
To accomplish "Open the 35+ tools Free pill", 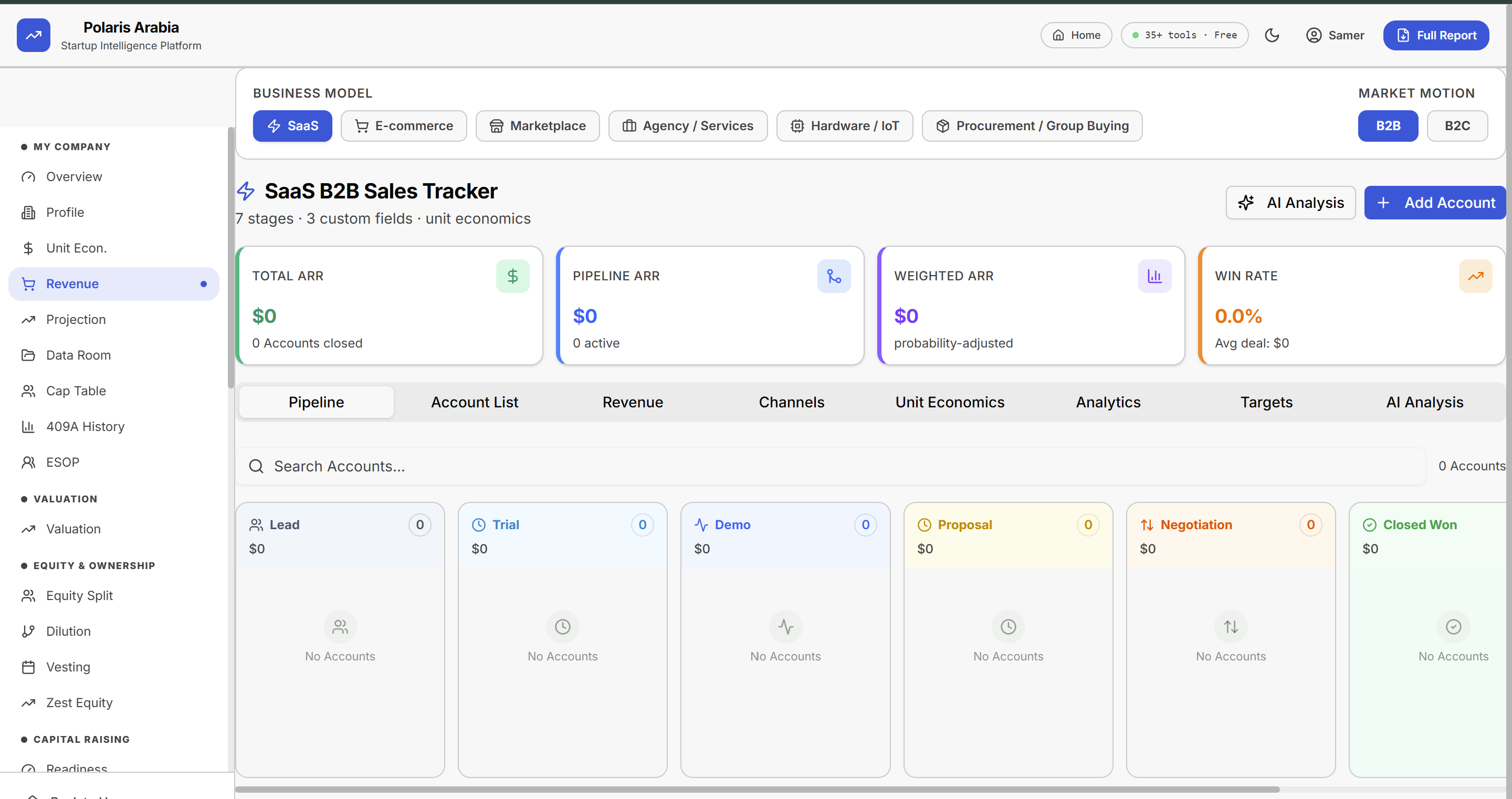I will point(1184,35).
